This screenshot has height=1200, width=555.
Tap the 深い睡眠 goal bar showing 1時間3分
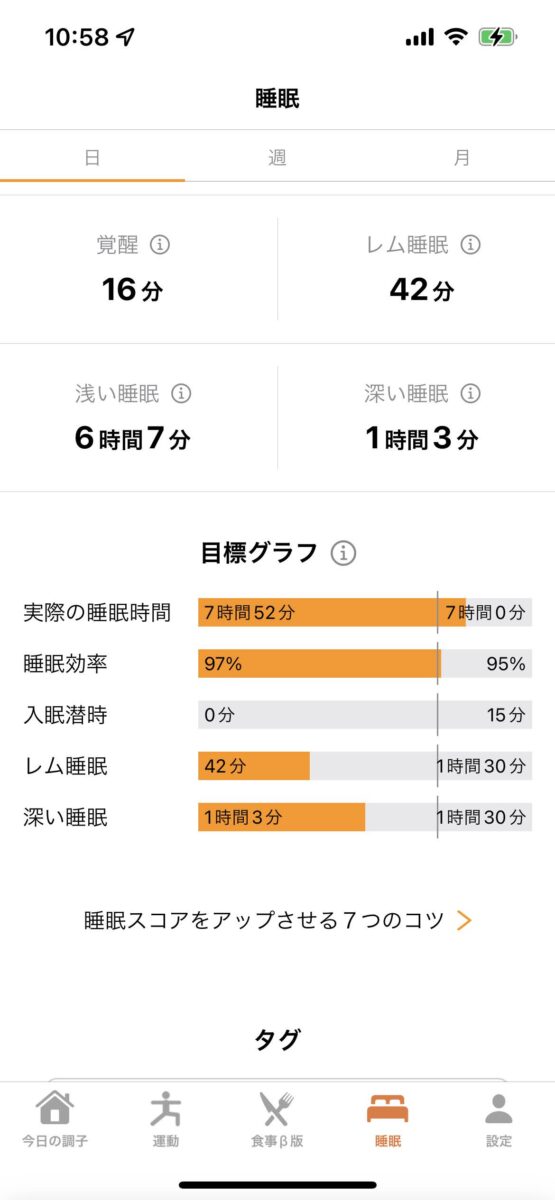[x=365, y=817]
